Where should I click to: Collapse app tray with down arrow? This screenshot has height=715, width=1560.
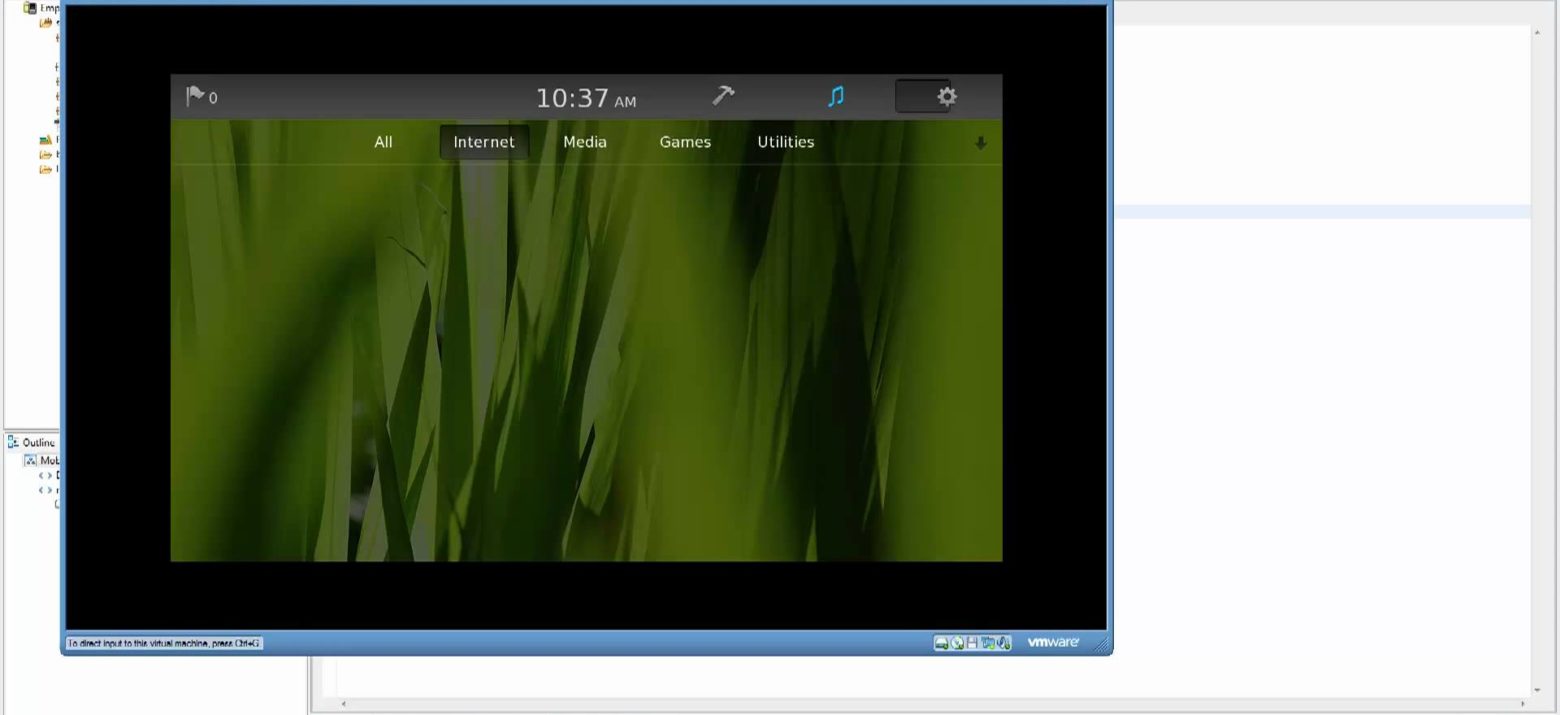(980, 143)
